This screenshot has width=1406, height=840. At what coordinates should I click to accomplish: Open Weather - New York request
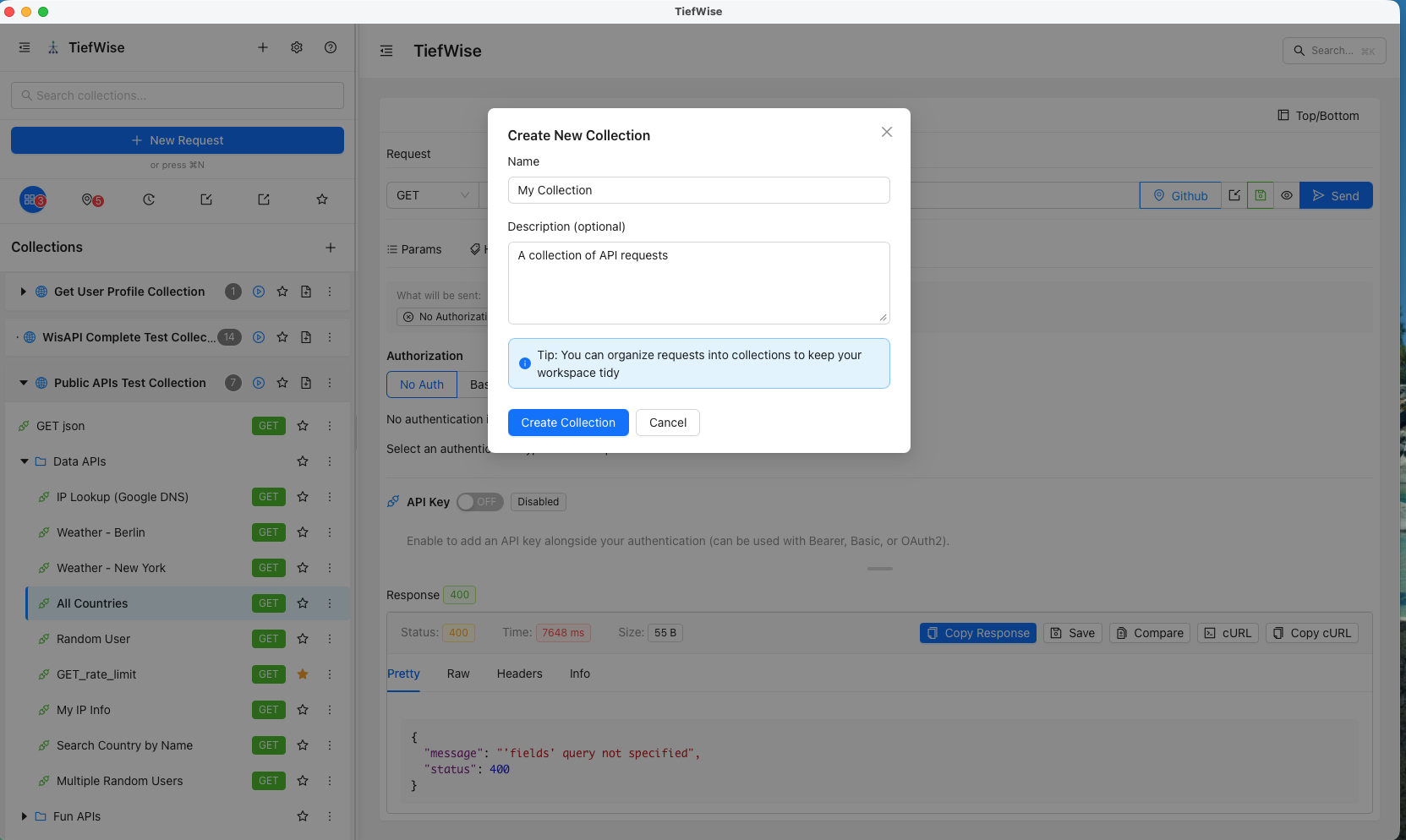click(111, 568)
